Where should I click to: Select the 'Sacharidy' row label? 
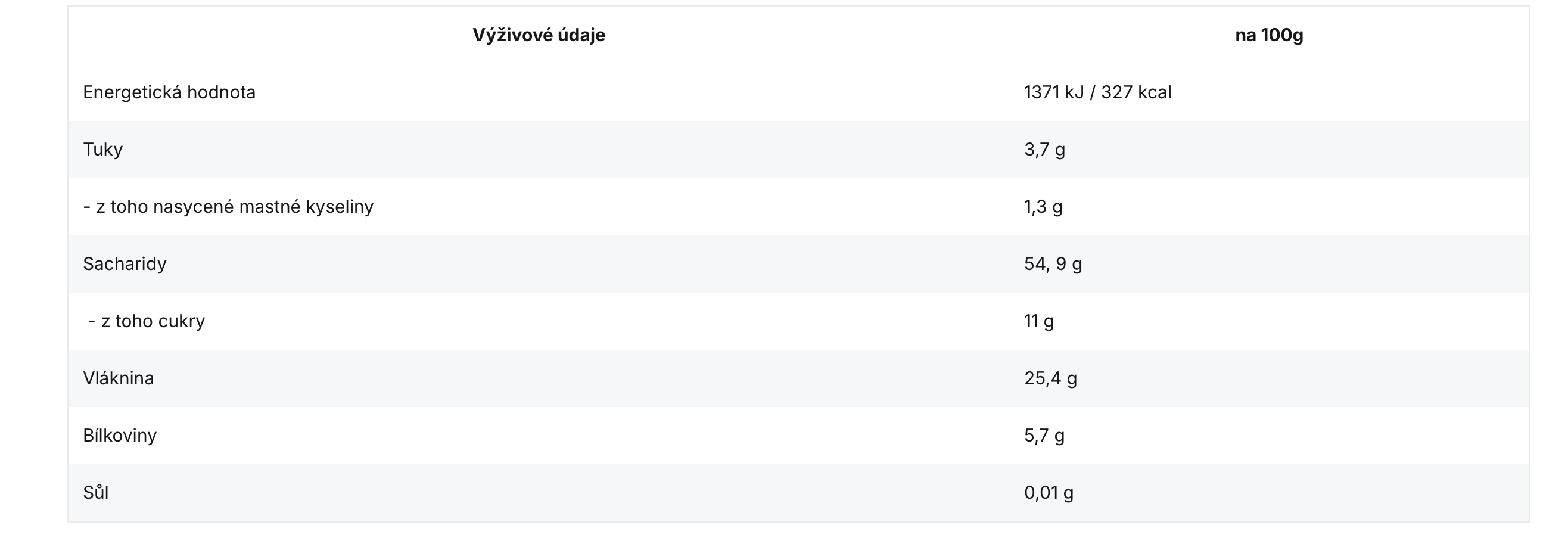pyautogui.click(x=125, y=265)
